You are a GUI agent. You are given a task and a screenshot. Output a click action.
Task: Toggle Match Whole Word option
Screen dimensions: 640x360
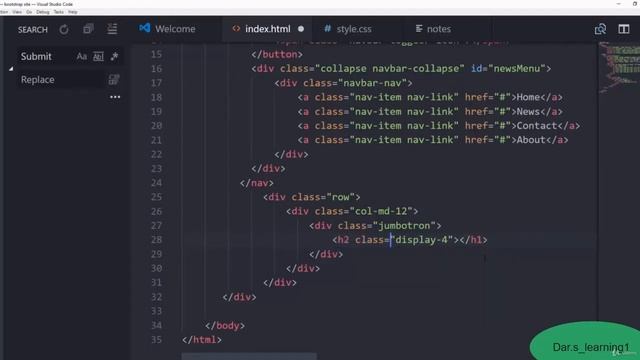(x=98, y=56)
